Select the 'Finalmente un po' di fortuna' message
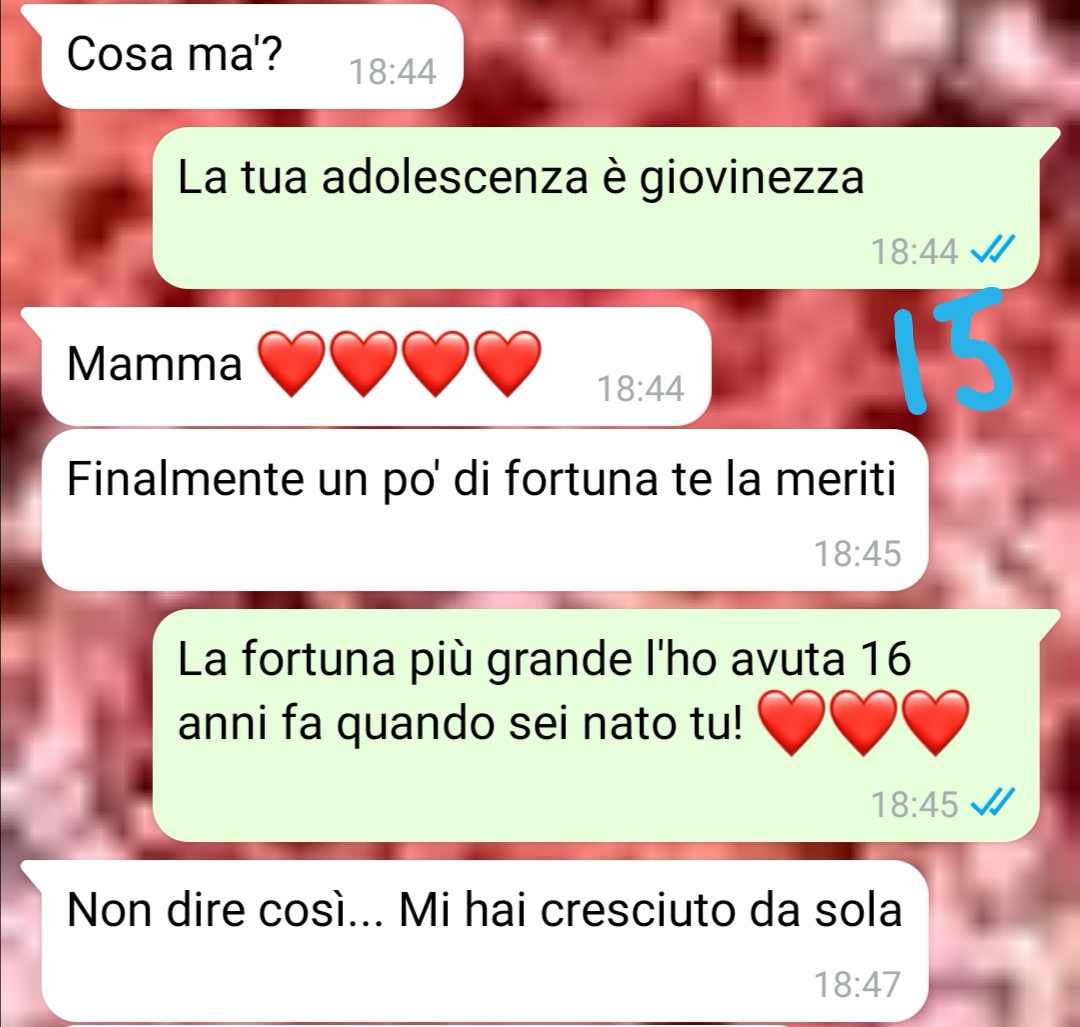This screenshot has width=1080, height=1027. tap(485, 510)
